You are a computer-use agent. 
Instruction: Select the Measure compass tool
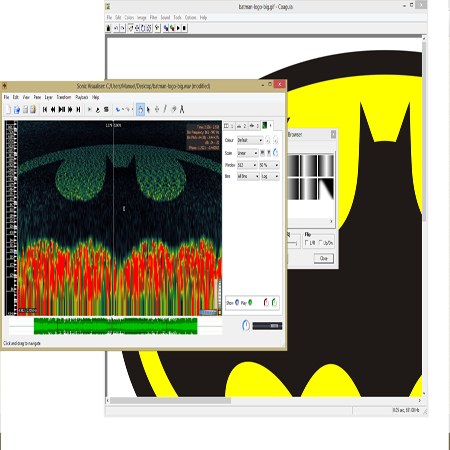point(182,109)
